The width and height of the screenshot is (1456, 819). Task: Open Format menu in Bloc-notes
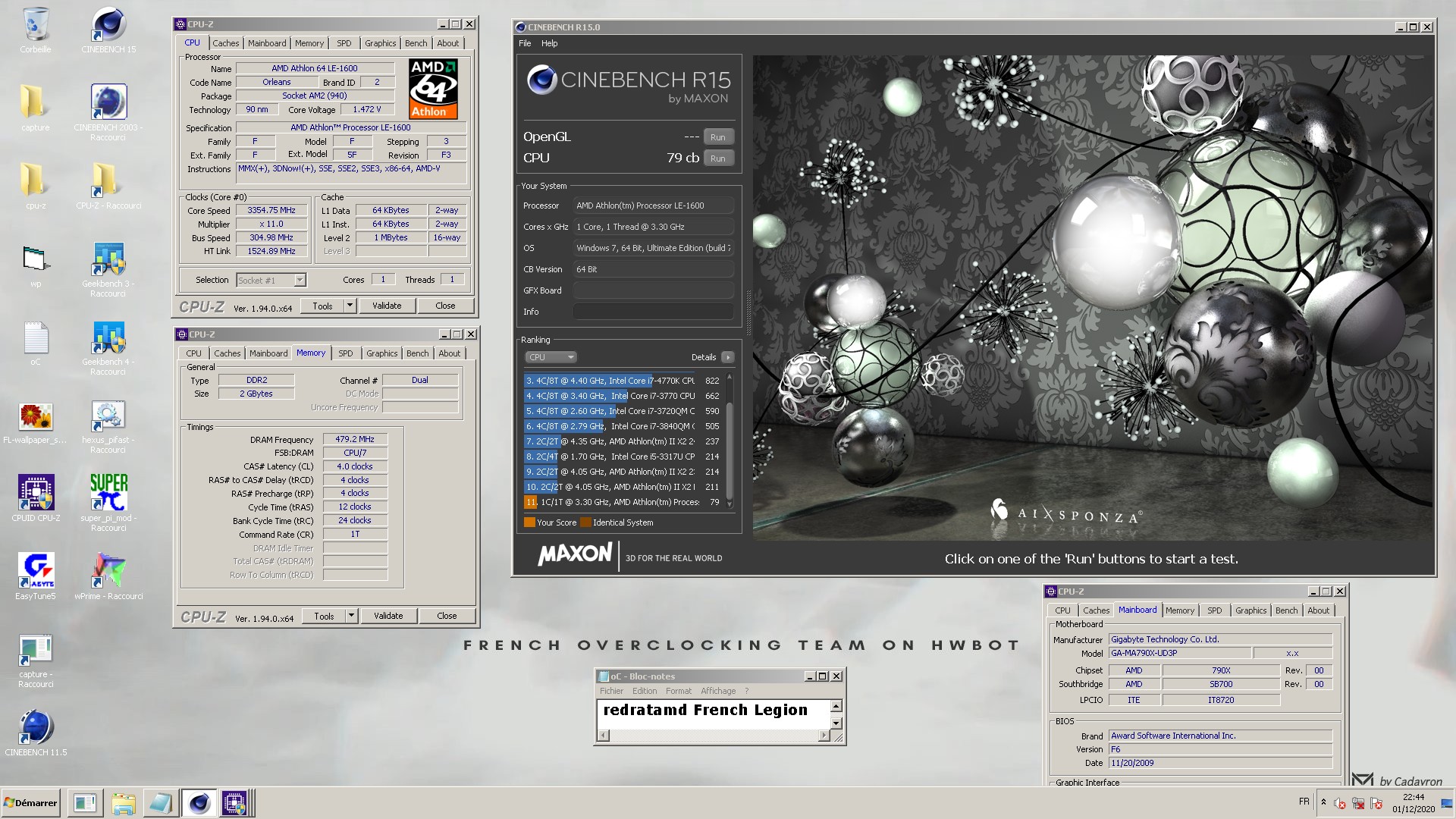click(x=679, y=691)
